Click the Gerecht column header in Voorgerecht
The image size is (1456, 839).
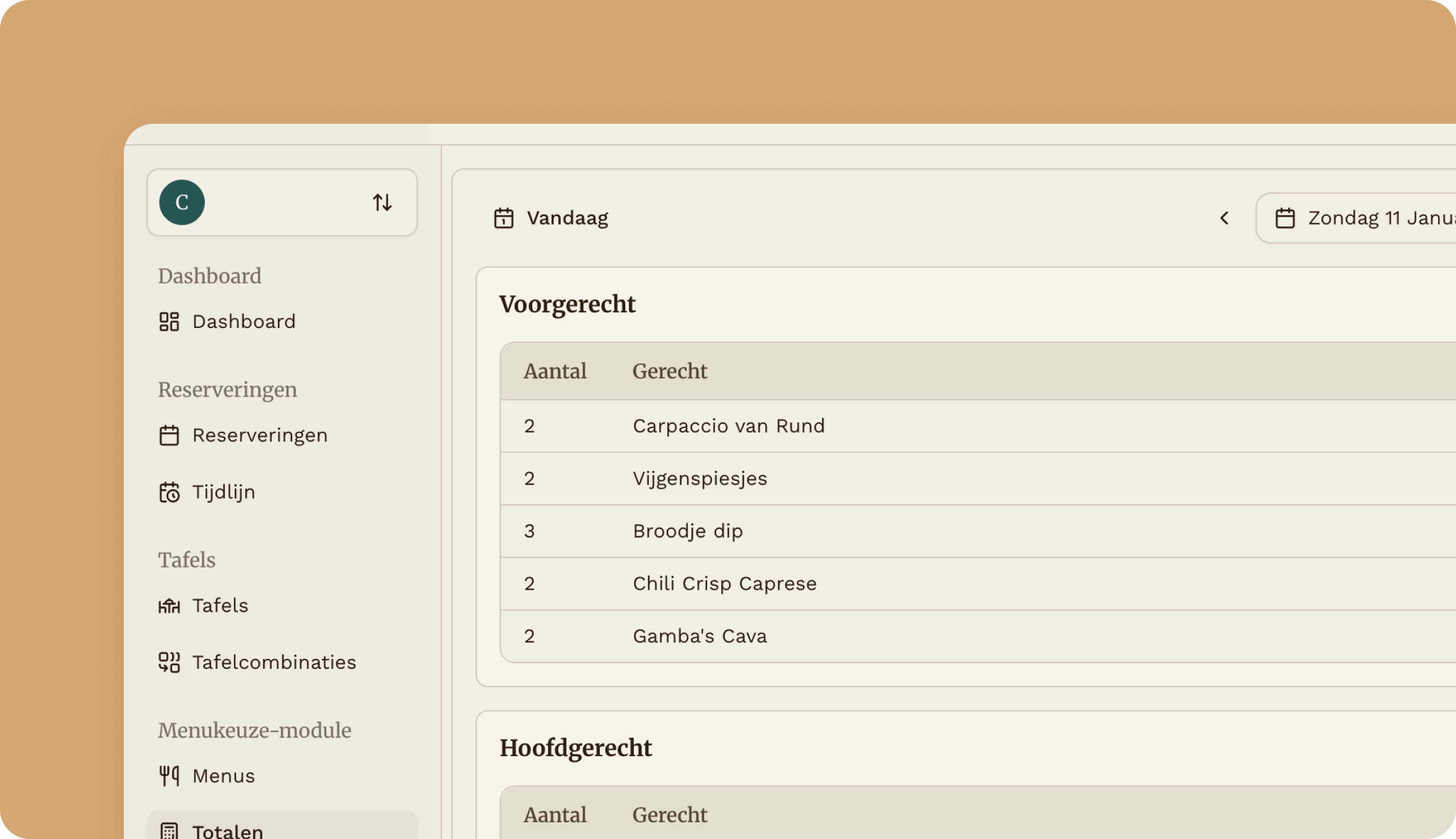pyautogui.click(x=669, y=371)
